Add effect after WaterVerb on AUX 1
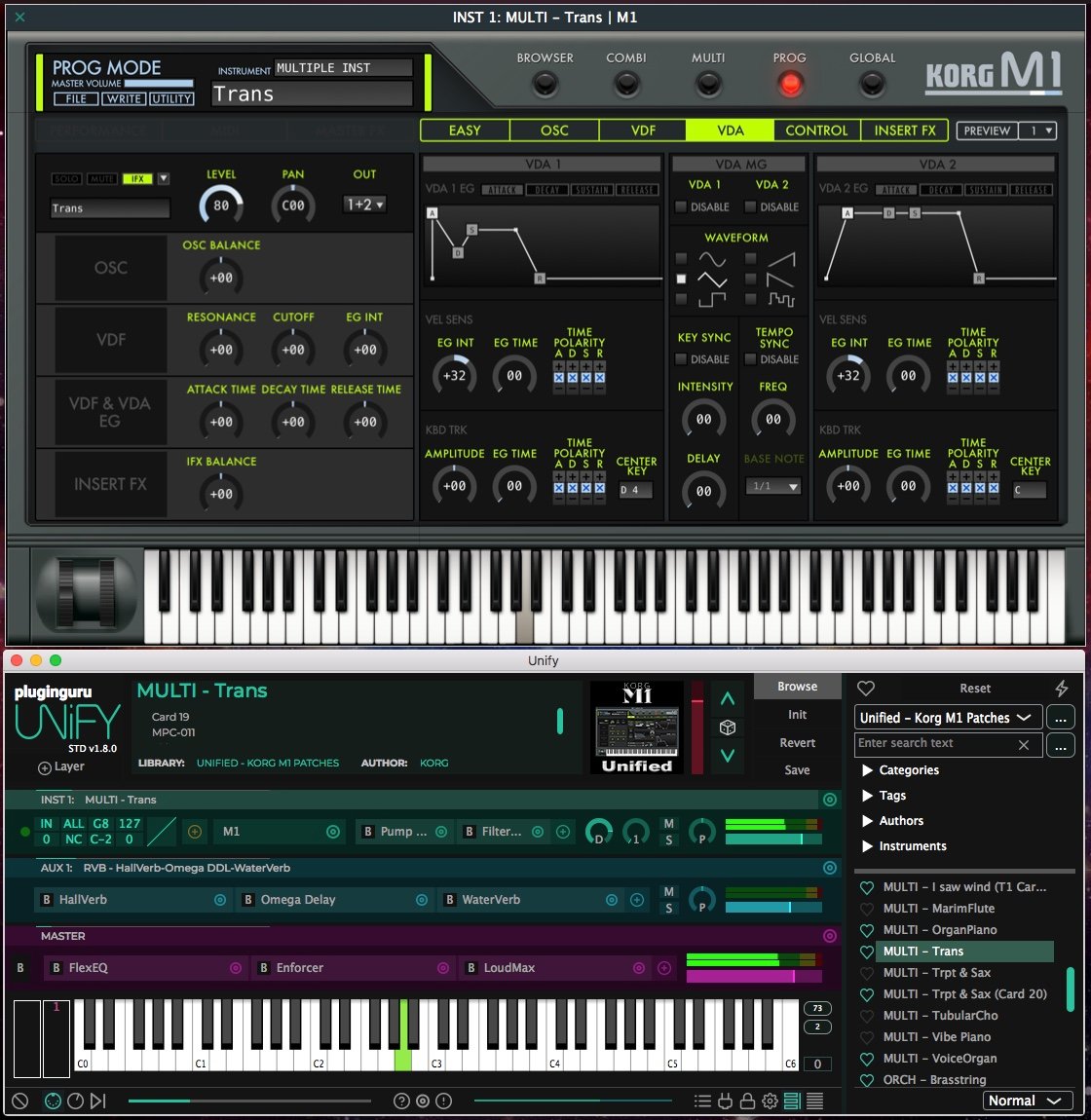 click(x=637, y=900)
